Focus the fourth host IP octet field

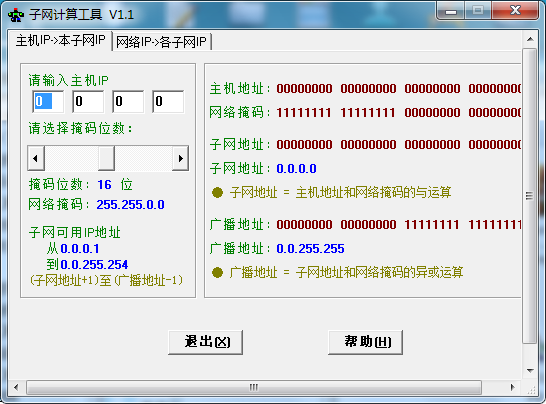(168, 101)
